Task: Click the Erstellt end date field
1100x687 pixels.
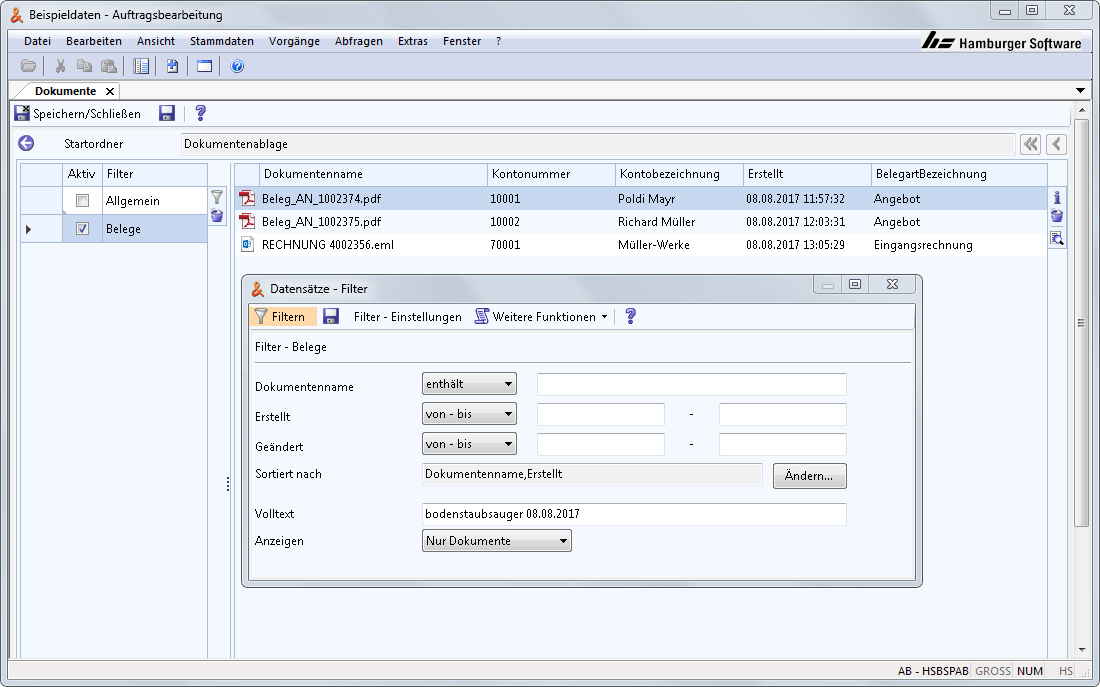Action: (x=783, y=414)
